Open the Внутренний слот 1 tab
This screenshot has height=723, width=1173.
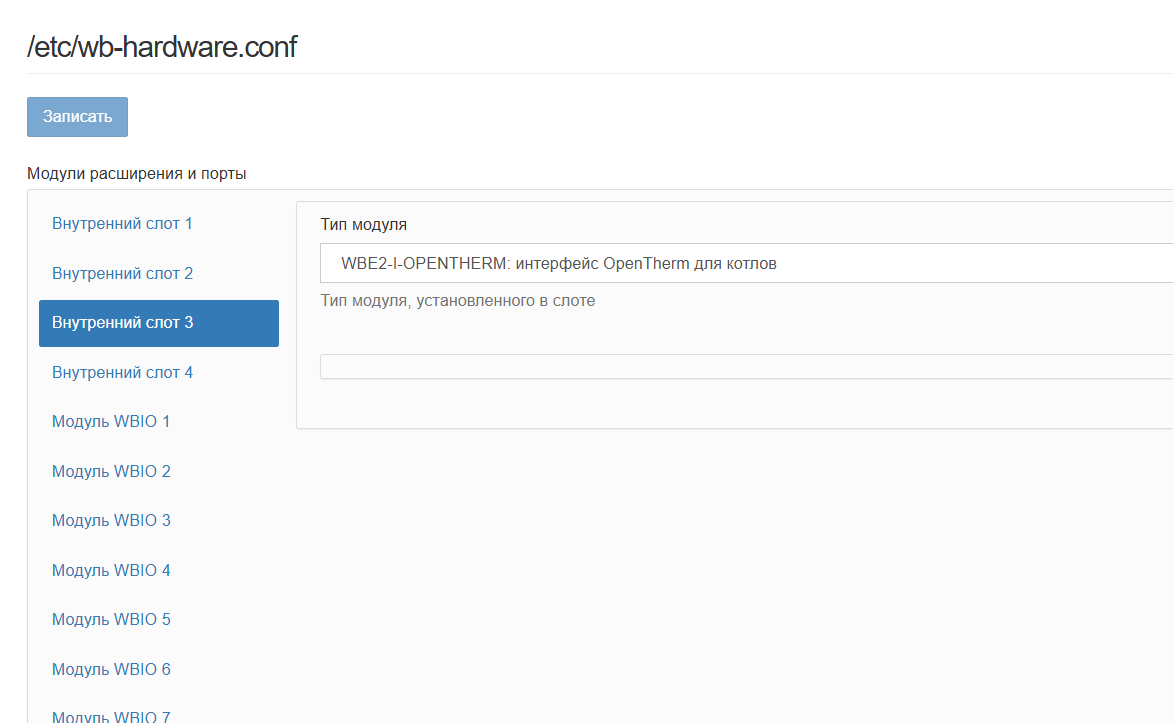[x=122, y=224]
